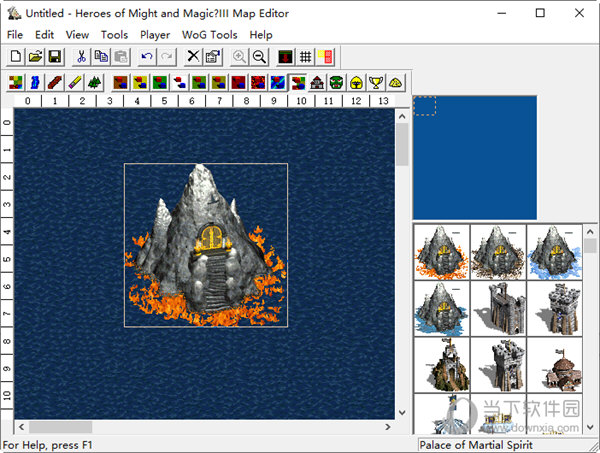Open the Help menu

(x=261, y=35)
